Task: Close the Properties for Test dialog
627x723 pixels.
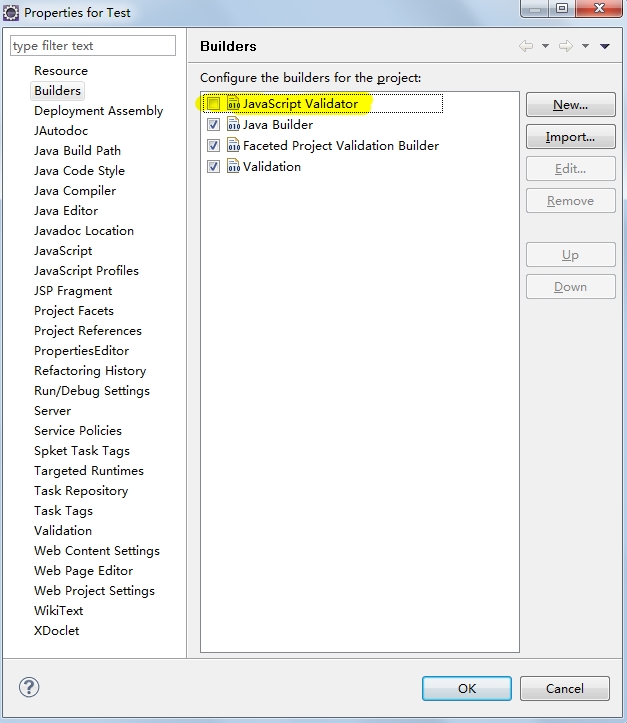Action: pos(599,8)
